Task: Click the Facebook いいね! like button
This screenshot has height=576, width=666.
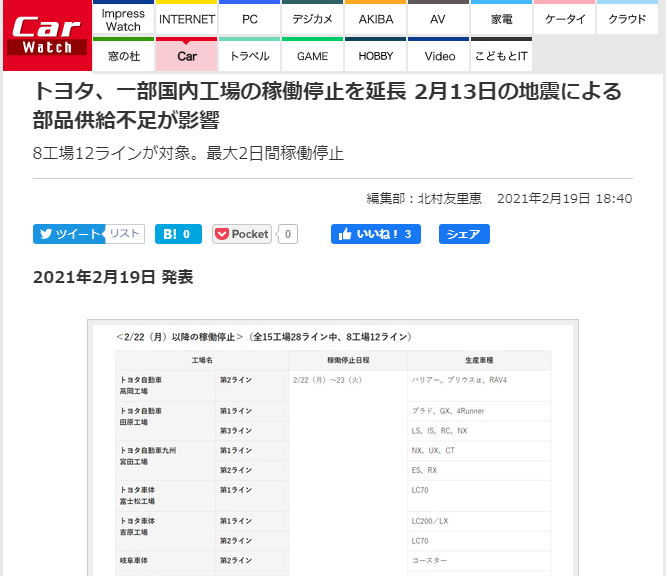Action: pos(376,234)
